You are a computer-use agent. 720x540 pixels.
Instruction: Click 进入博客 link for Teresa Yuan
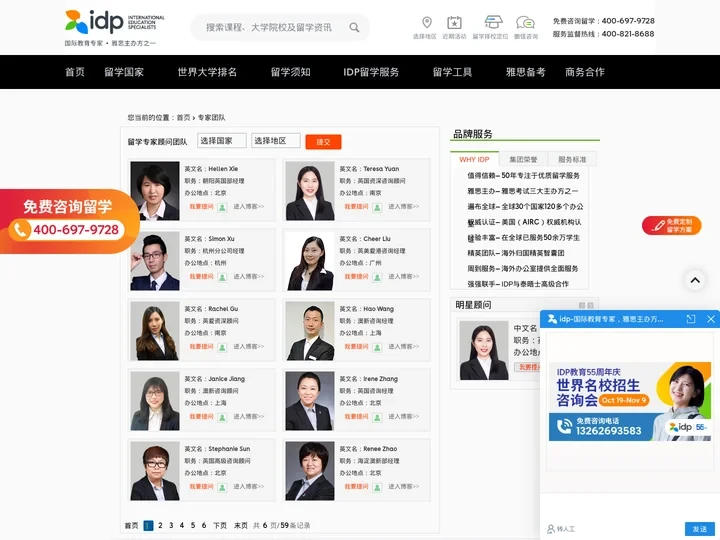click(x=404, y=207)
